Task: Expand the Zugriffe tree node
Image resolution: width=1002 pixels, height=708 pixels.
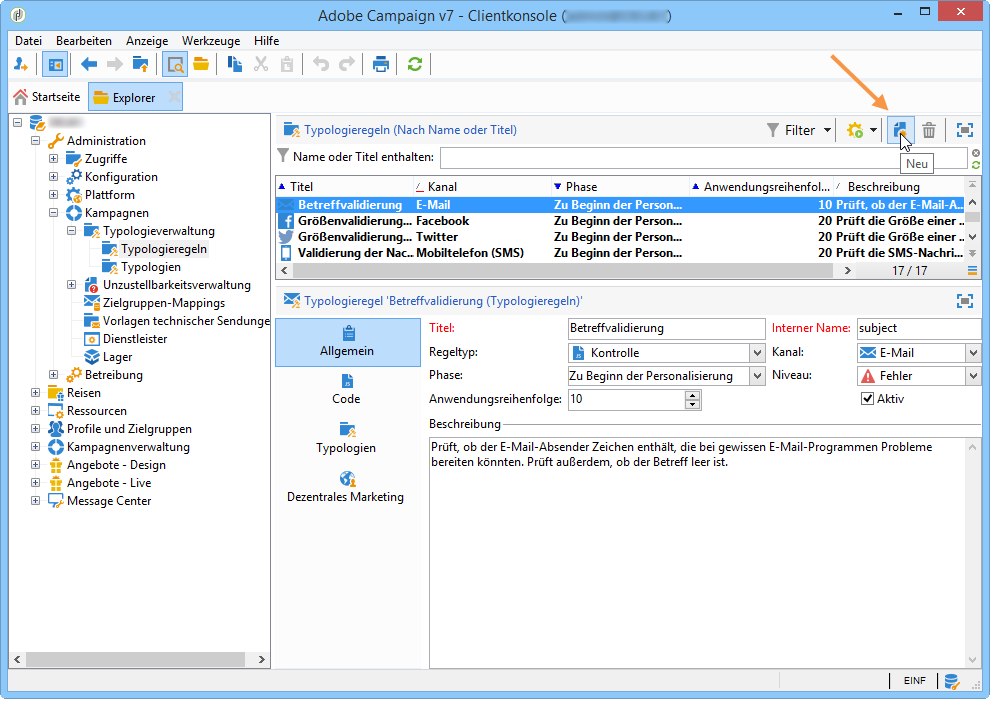Action: pos(54,158)
